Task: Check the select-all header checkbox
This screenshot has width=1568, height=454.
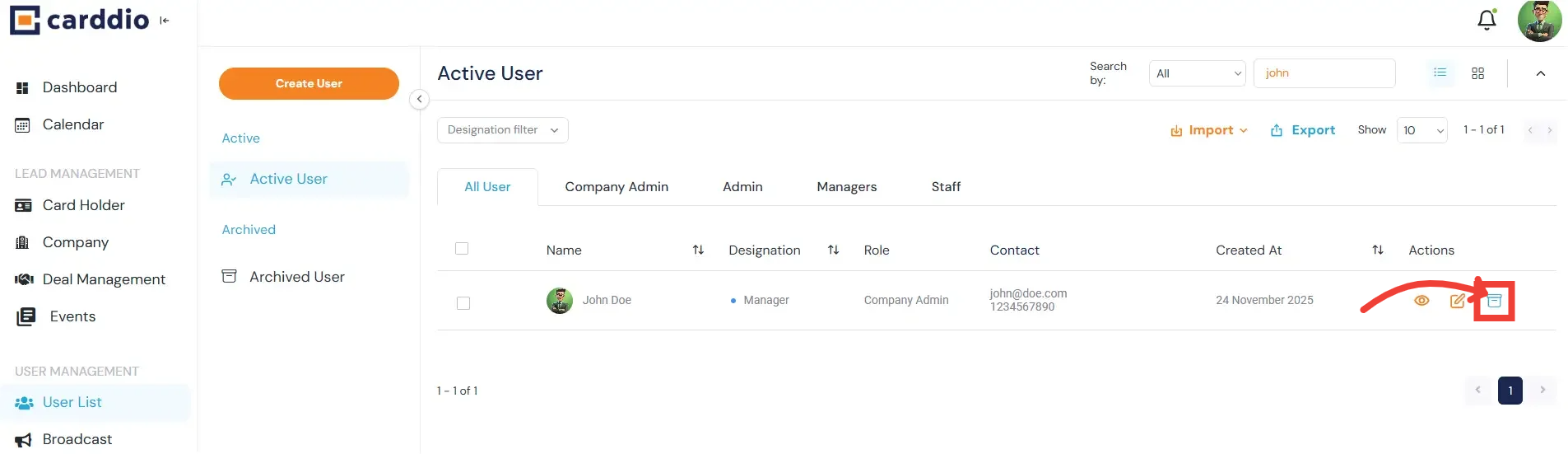Action: point(462,249)
